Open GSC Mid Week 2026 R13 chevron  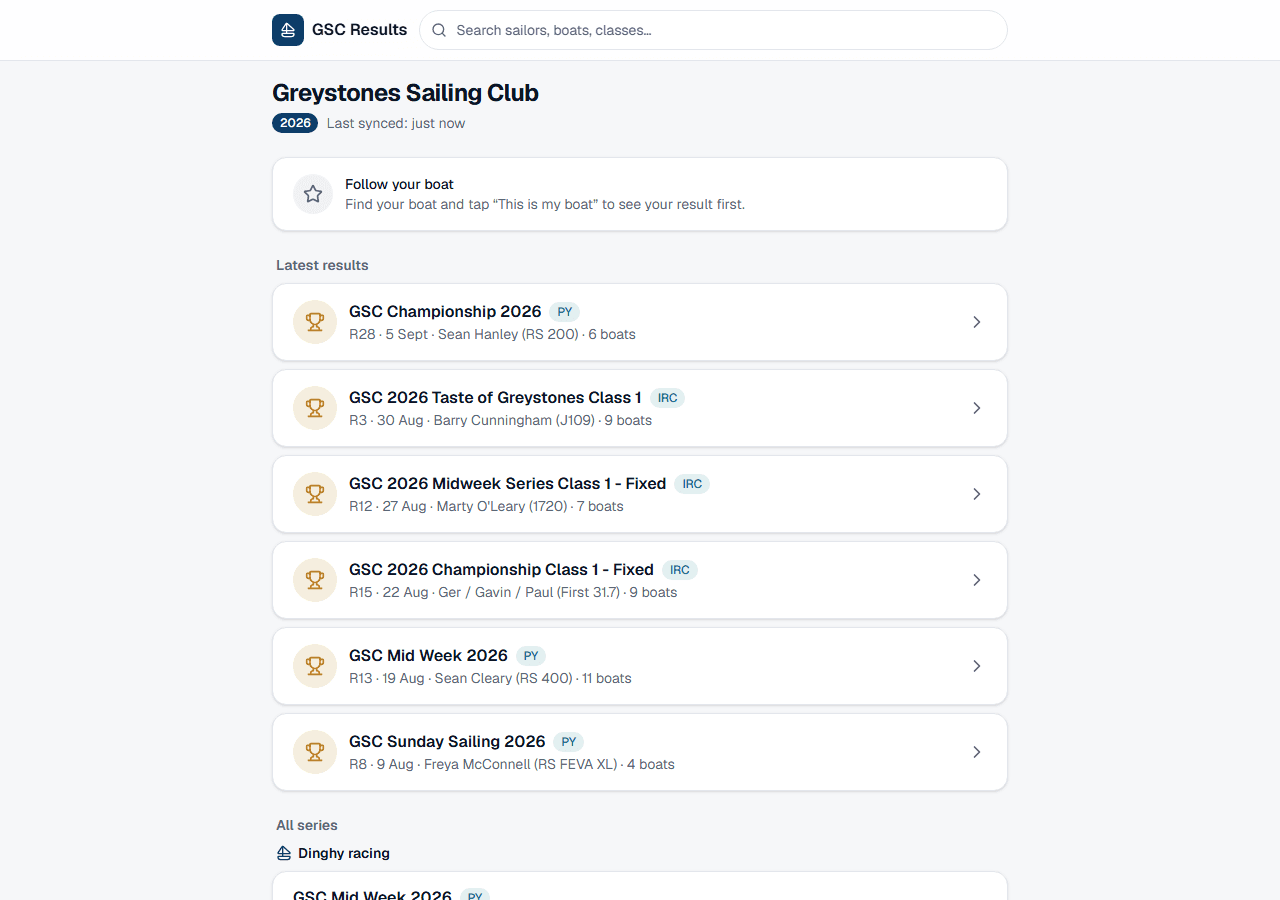977,666
